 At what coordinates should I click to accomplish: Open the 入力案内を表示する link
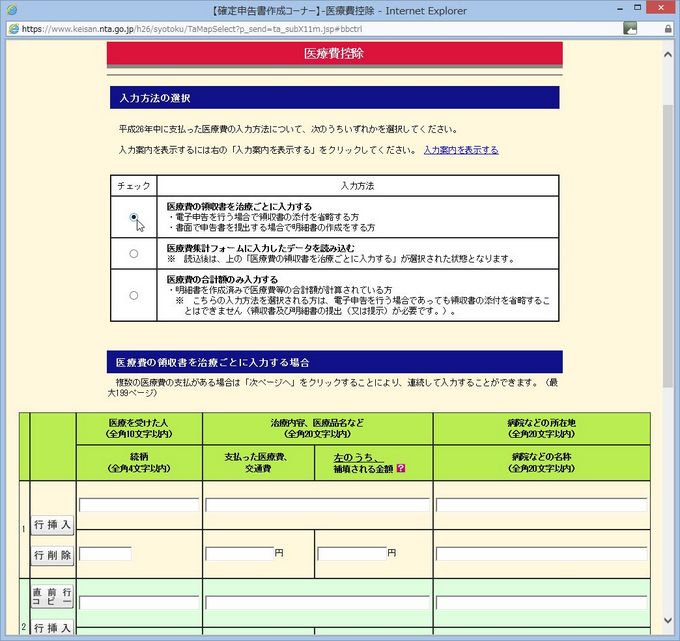click(460, 150)
